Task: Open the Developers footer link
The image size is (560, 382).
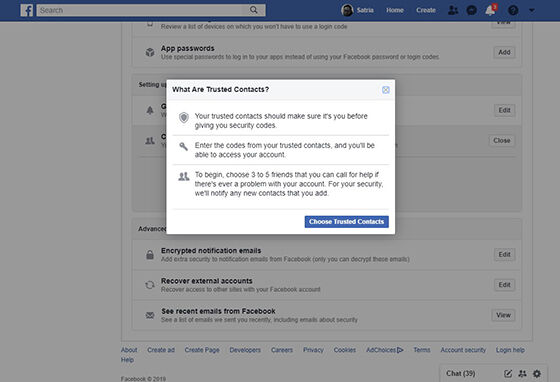Action: coord(245,350)
